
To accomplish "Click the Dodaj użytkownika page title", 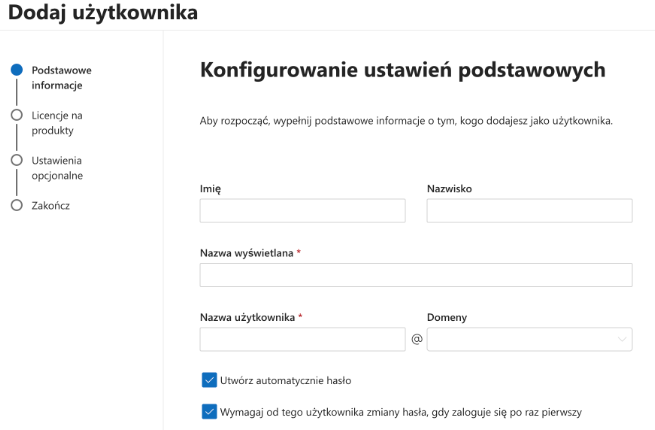I will click(103, 13).
